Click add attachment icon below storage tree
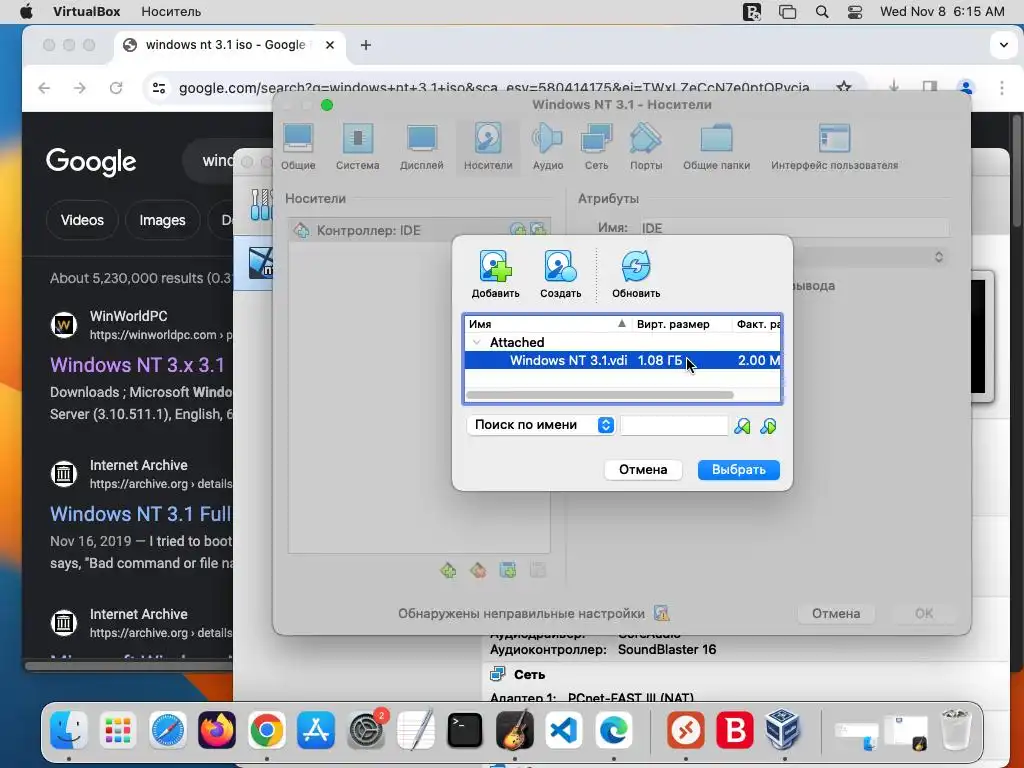This screenshot has width=1024, height=768. (507, 571)
